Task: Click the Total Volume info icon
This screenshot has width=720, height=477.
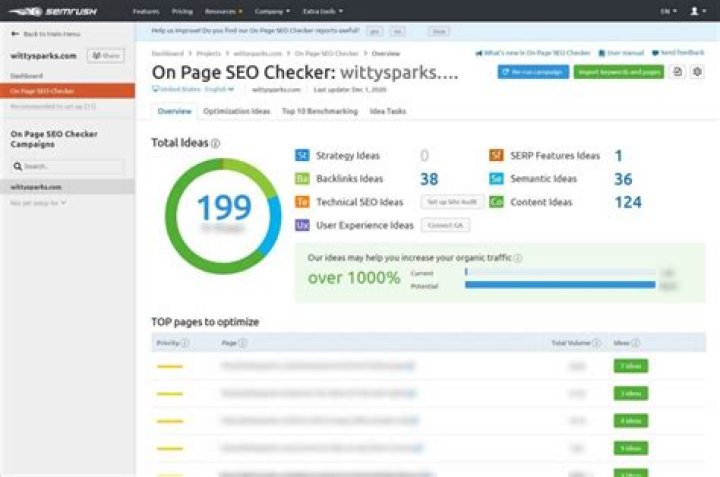Action: (596, 343)
